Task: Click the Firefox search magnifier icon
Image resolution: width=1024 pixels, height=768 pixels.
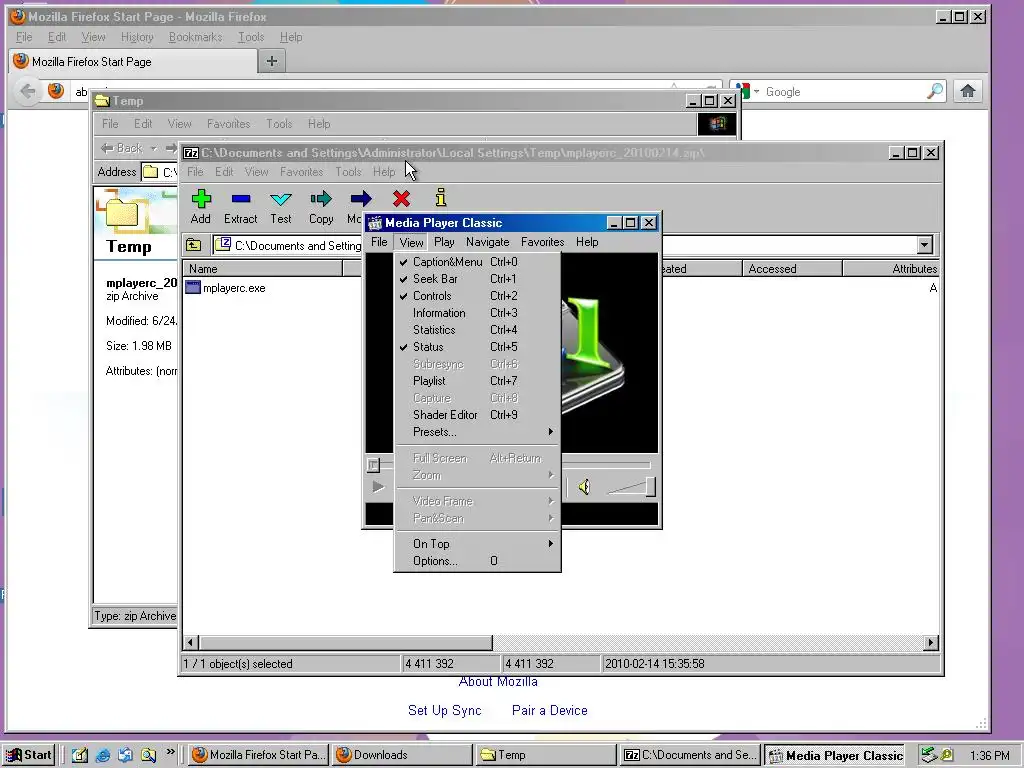Action: click(x=935, y=91)
